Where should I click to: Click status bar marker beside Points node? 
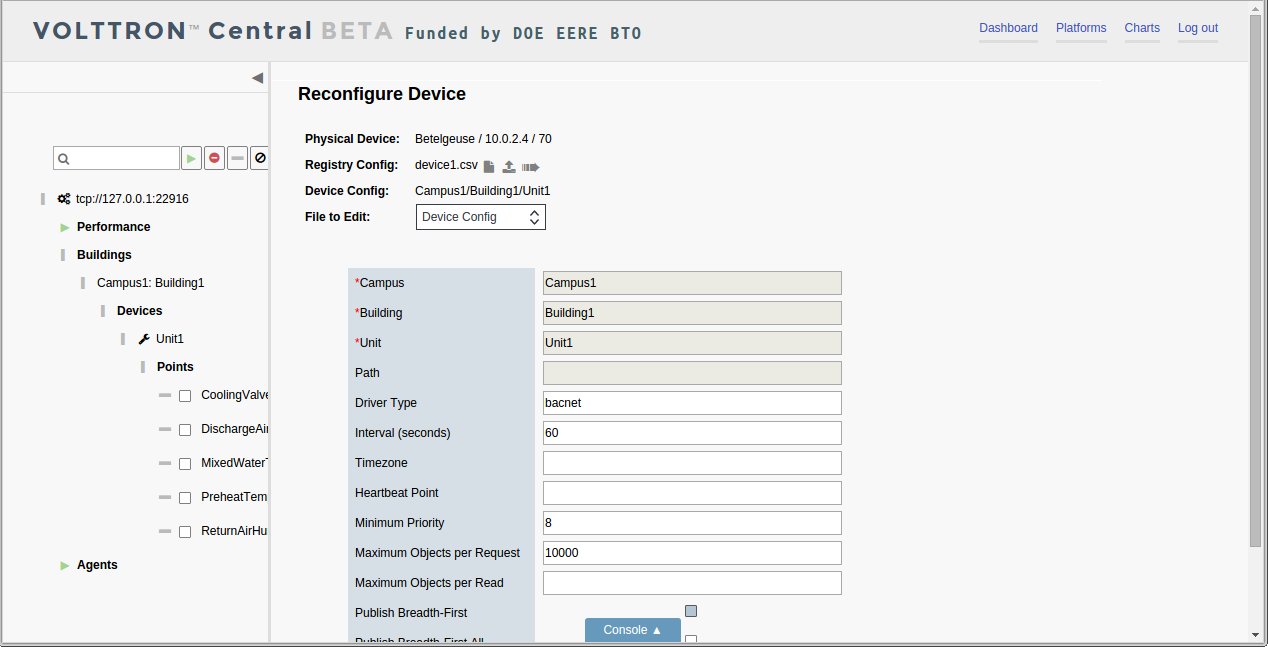click(143, 367)
